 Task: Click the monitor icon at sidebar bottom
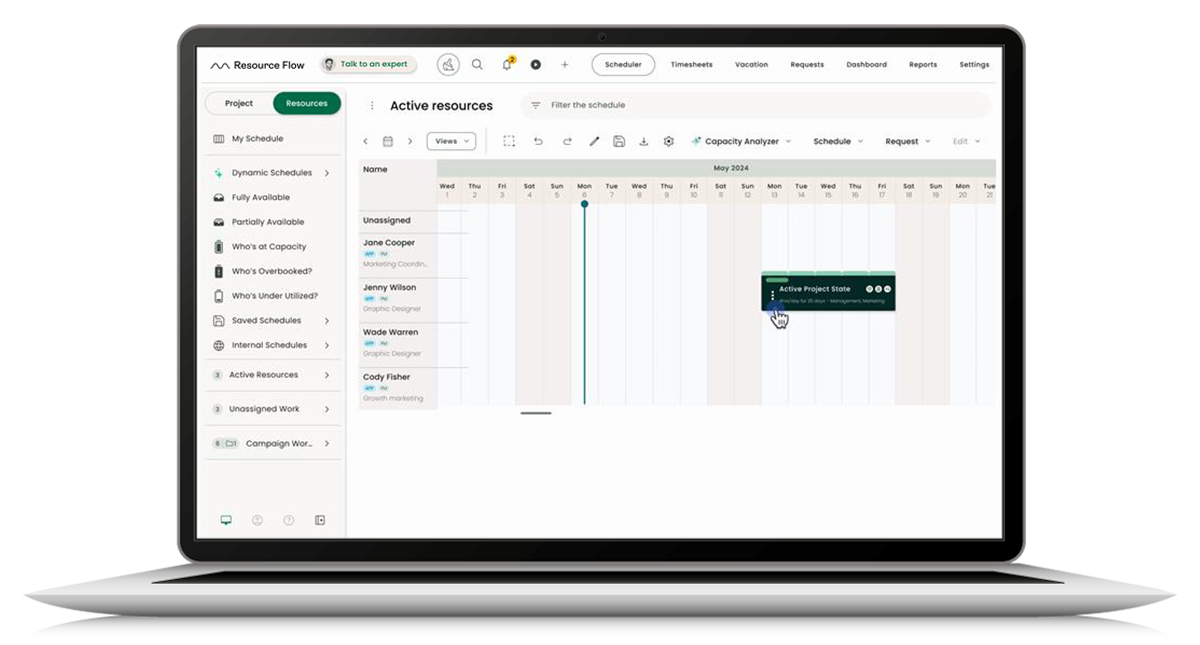click(x=226, y=520)
